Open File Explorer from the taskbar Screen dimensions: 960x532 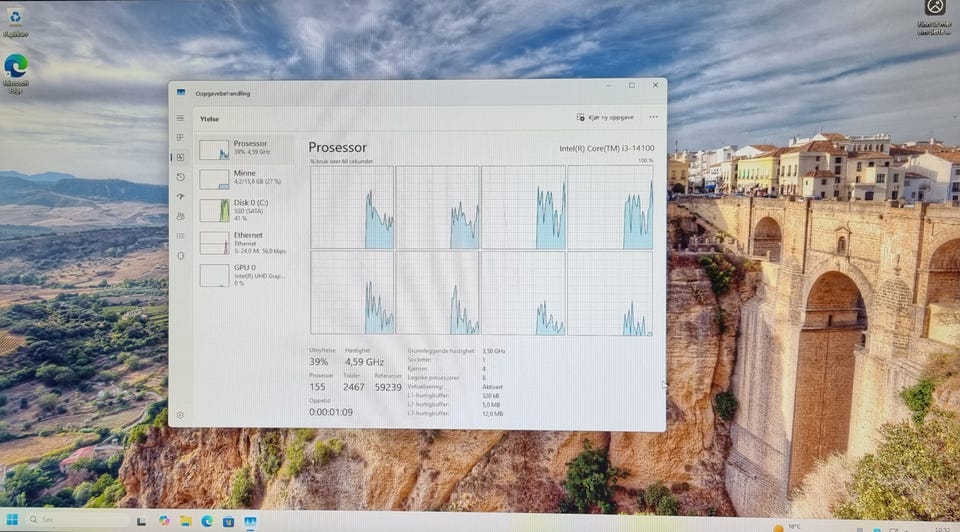(186, 521)
